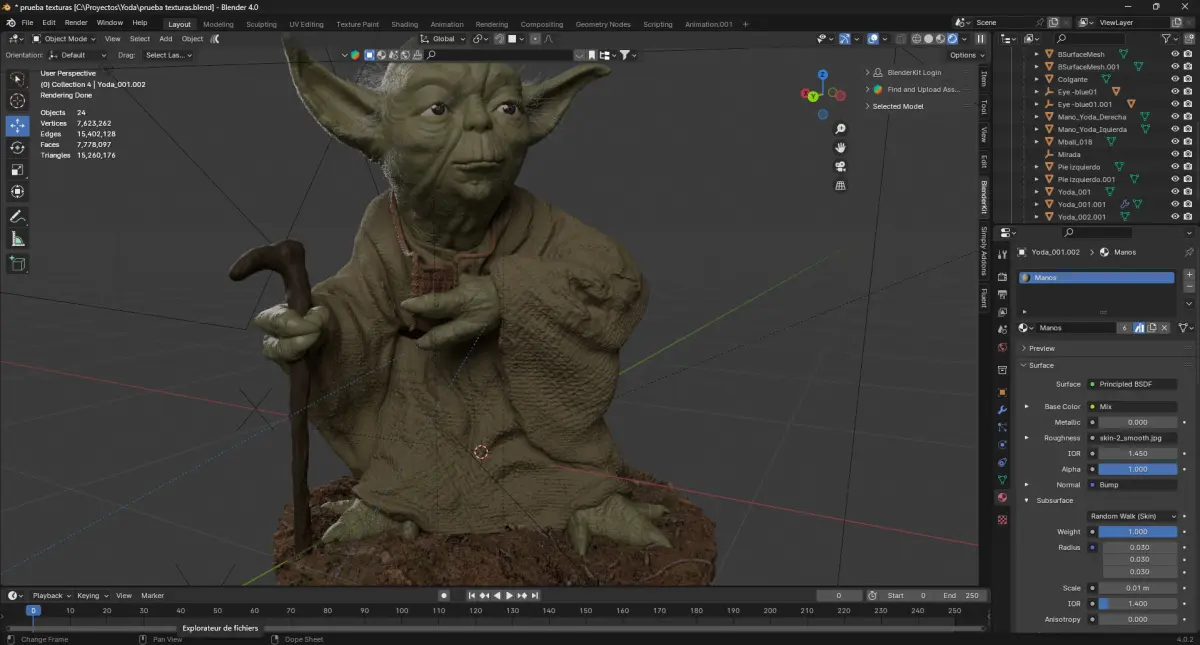Switch to solid viewport shading

point(927,39)
